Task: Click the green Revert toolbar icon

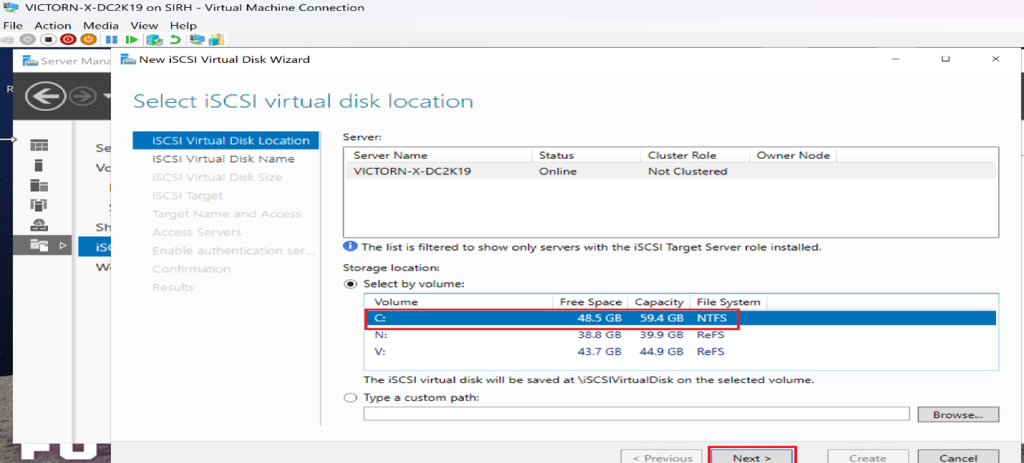Action: coord(175,40)
